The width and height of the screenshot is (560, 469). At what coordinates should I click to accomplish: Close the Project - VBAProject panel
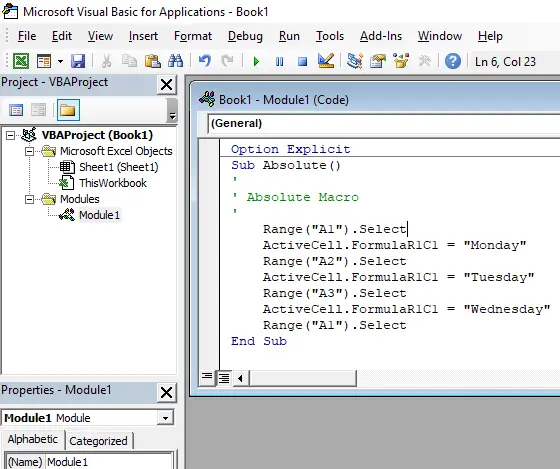point(166,85)
